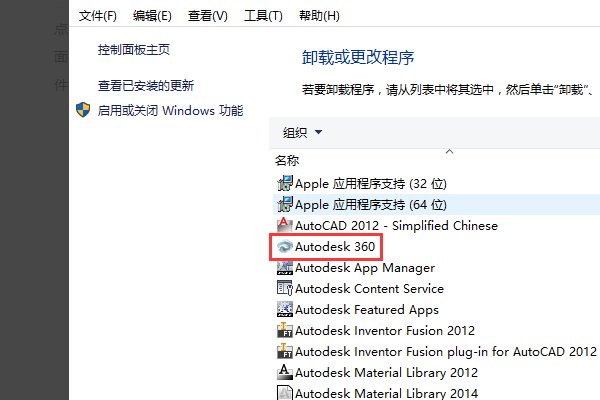Open the 帮助(H) menu

[319, 16]
